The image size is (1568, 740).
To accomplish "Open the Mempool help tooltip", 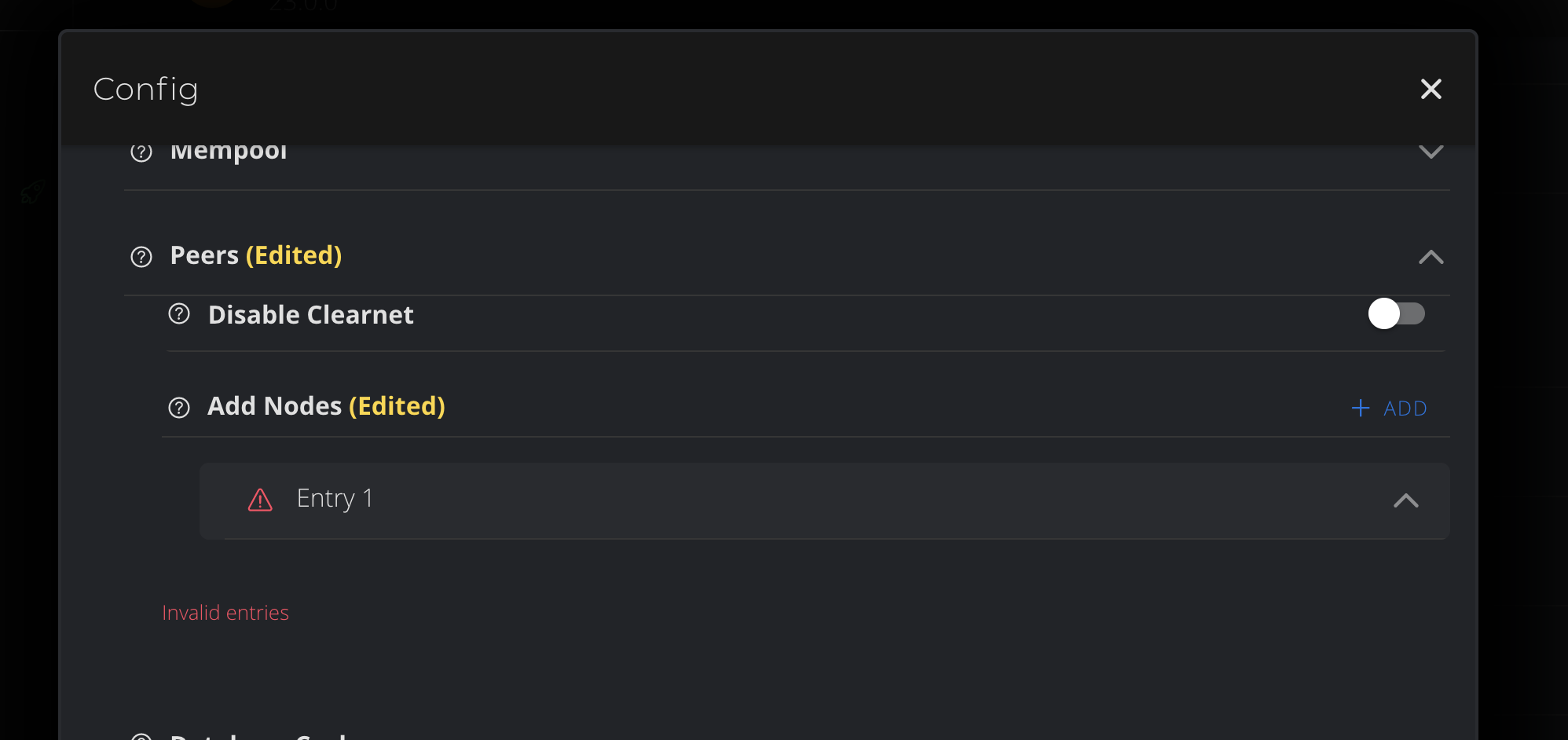I will [140, 153].
